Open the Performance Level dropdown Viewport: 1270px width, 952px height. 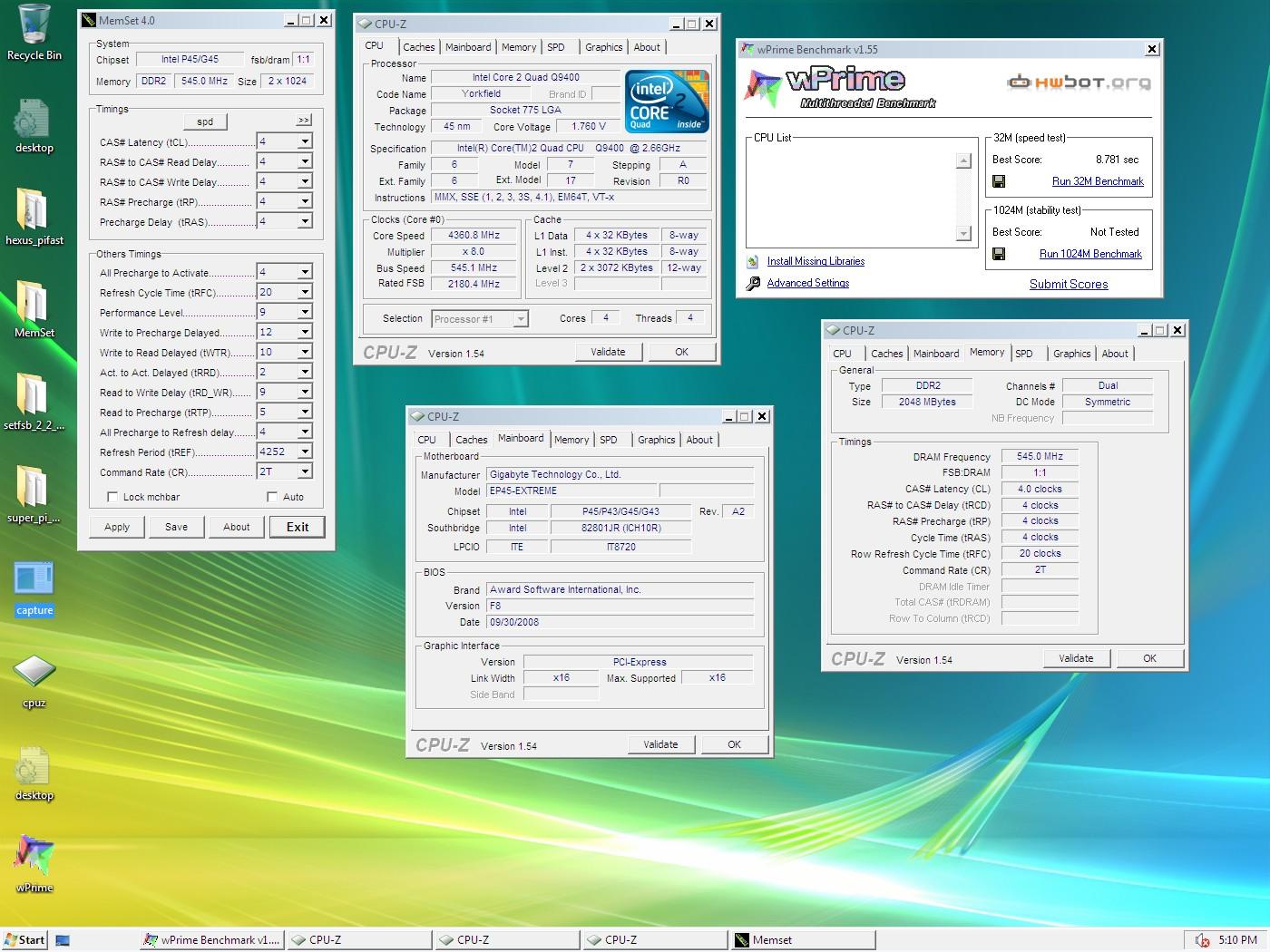[305, 312]
